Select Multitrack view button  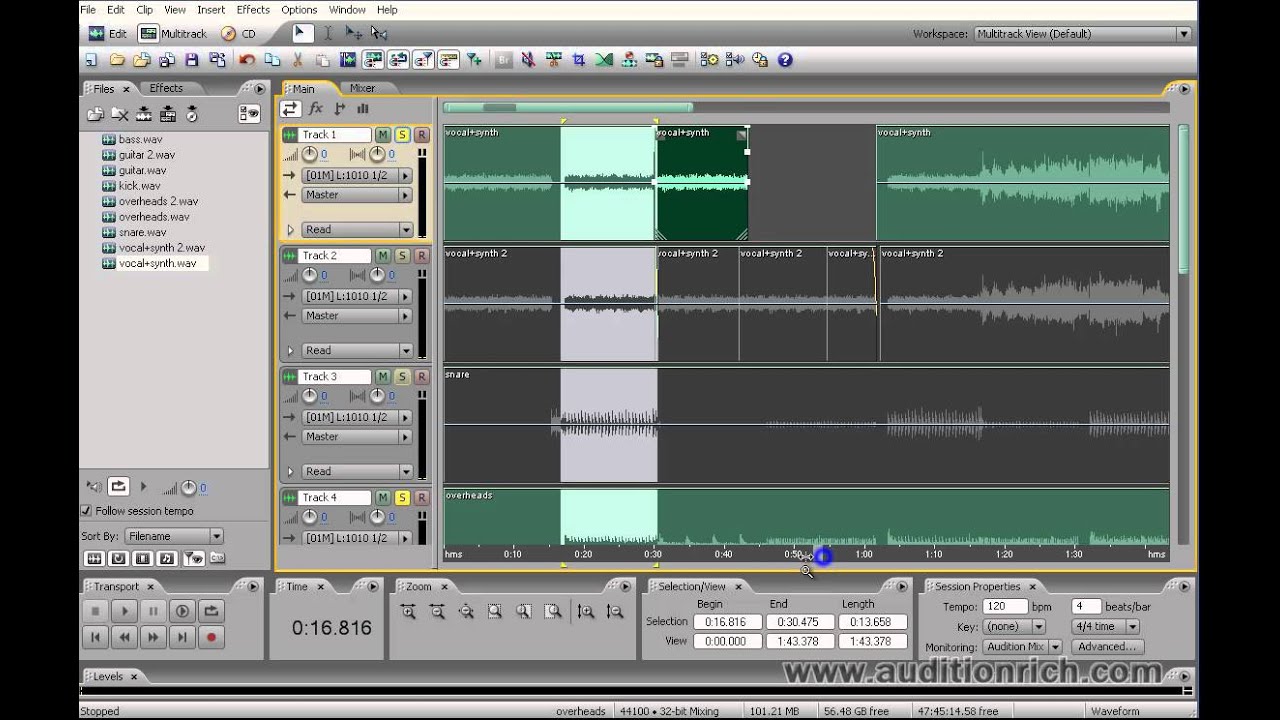(175, 33)
